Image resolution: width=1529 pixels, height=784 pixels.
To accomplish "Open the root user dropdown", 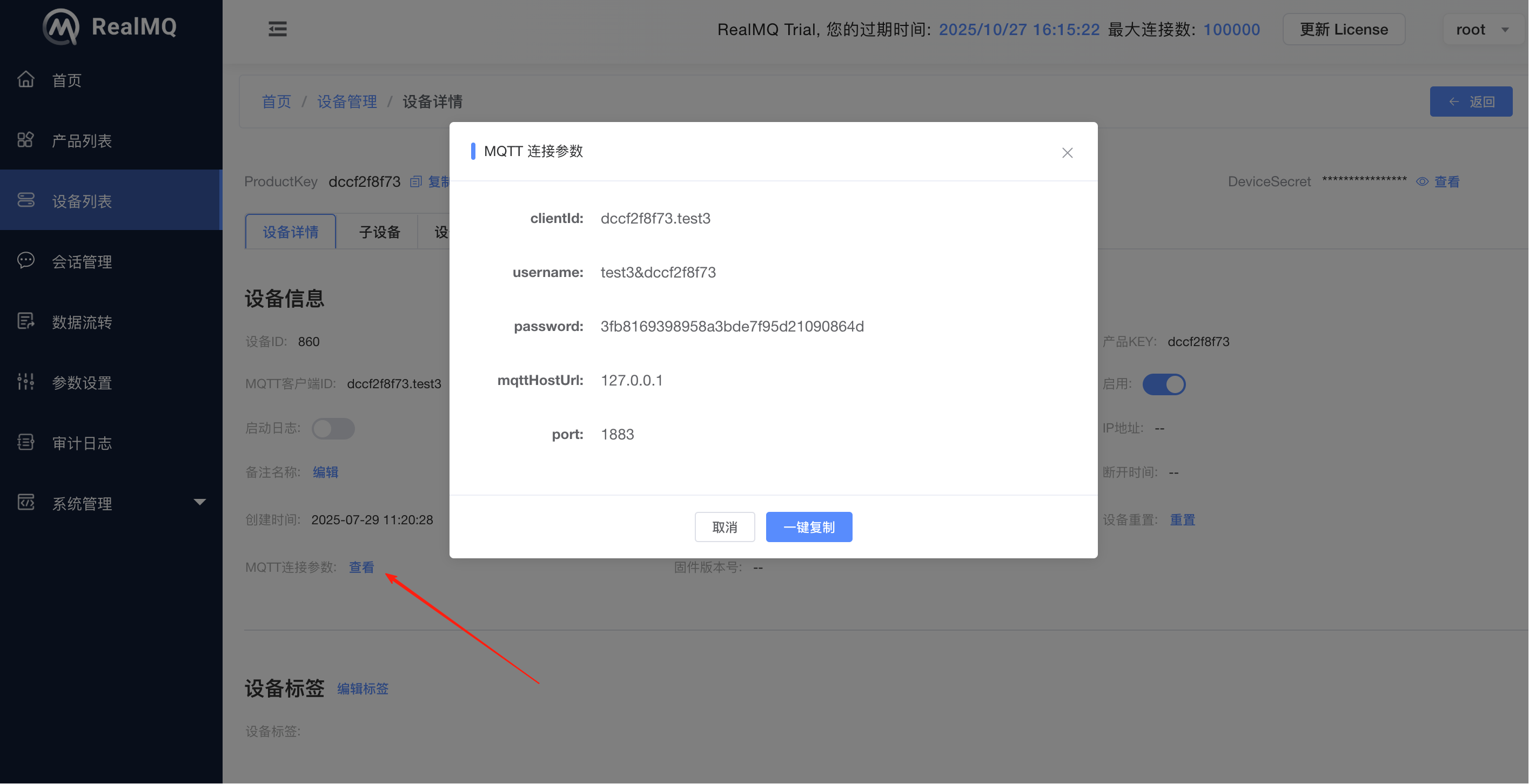I will click(1483, 29).
